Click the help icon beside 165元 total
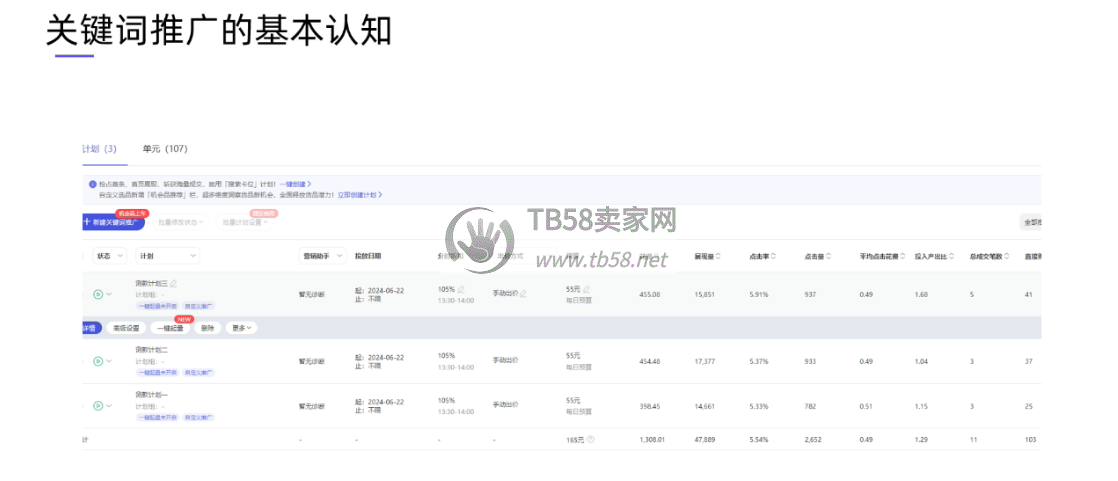Image resolution: width=1118 pixels, height=481 pixels. click(591, 439)
